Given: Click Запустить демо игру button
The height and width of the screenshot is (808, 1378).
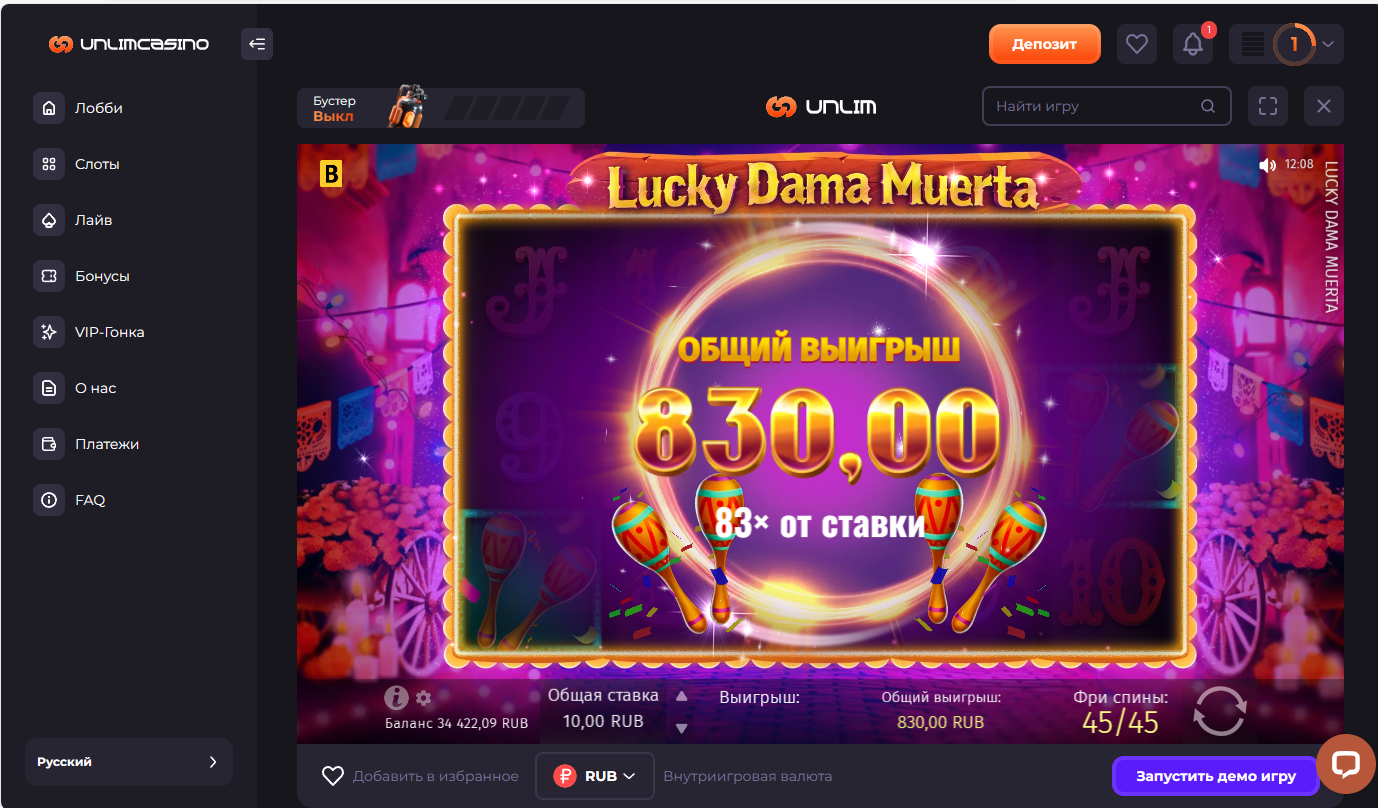Looking at the screenshot, I should click(x=1216, y=776).
